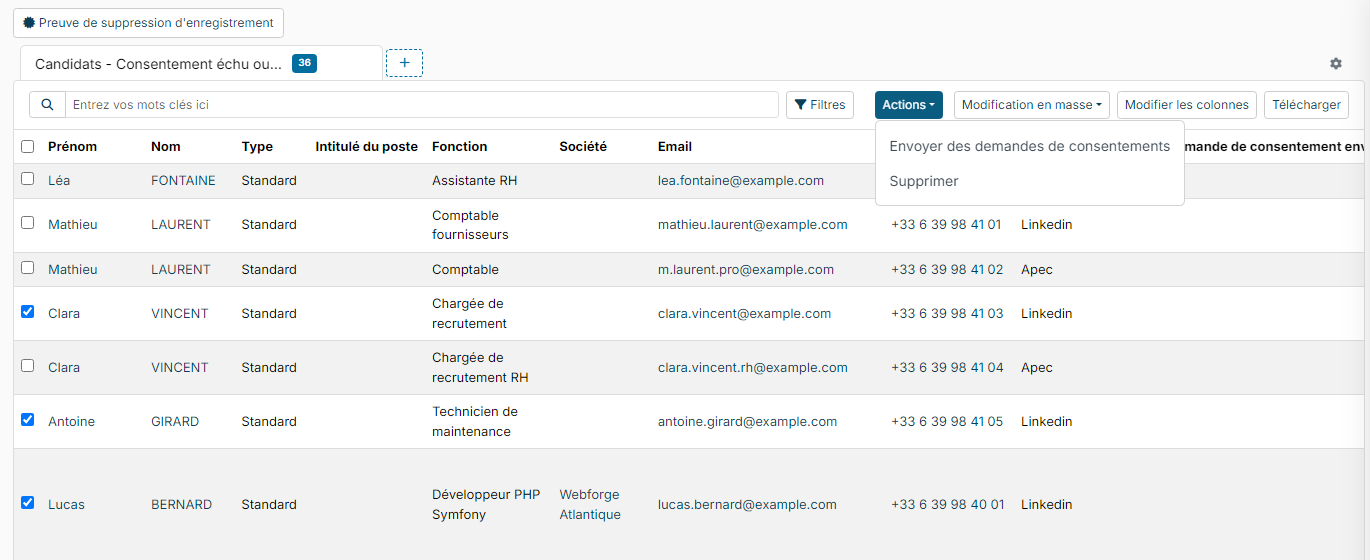Click the 36 count badge
This screenshot has width=1370, height=560.
pyautogui.click(x=304, y=63)
